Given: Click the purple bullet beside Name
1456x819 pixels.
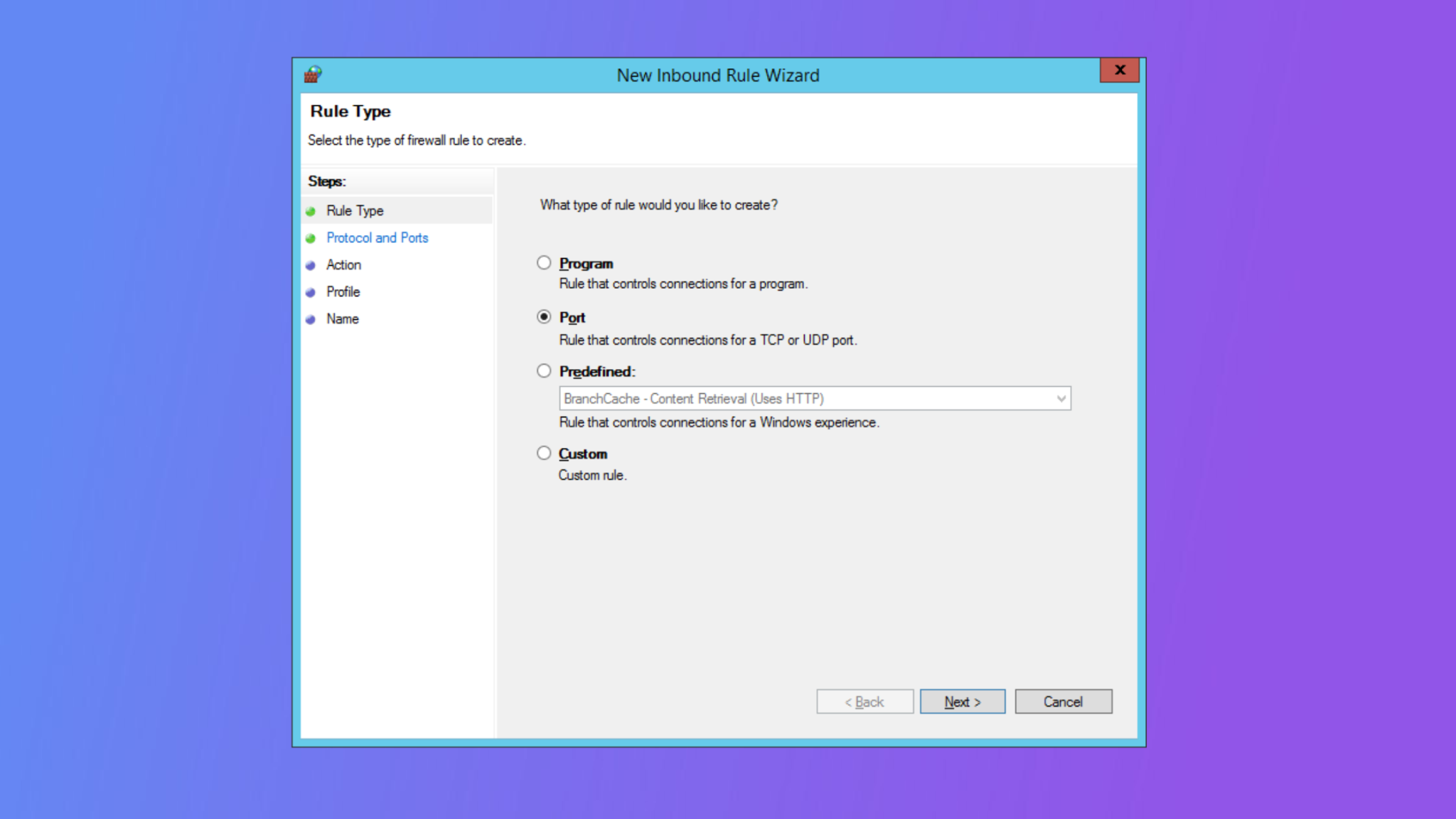Looking at the screenshot, I should 312,318.
